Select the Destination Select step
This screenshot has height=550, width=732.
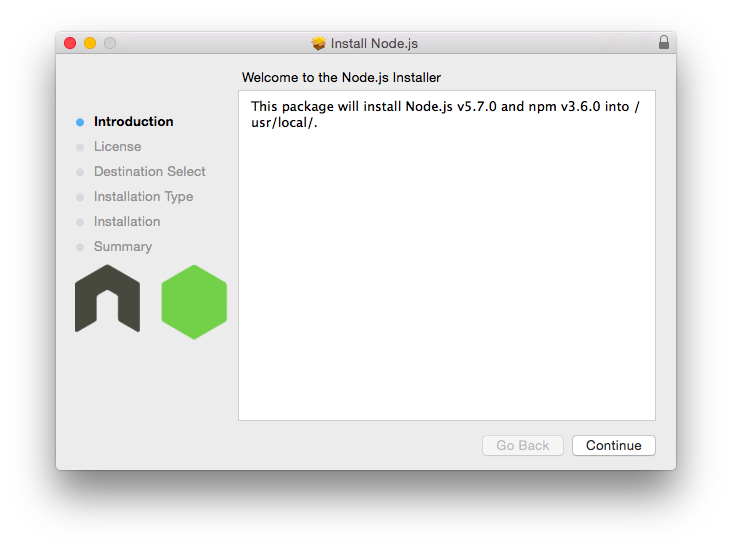[x=149, y=171]
